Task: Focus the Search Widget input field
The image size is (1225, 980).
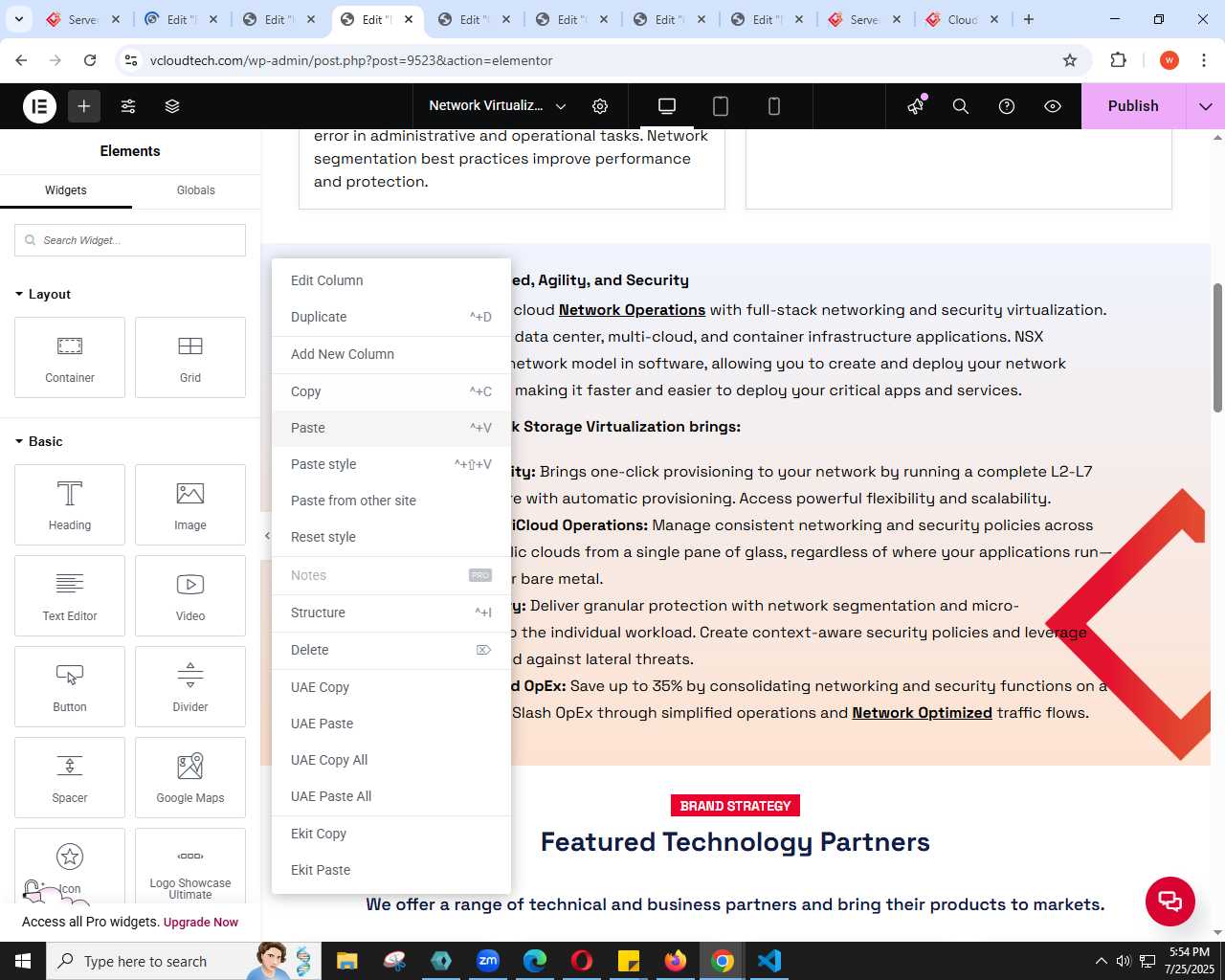Action: [130, 240]
